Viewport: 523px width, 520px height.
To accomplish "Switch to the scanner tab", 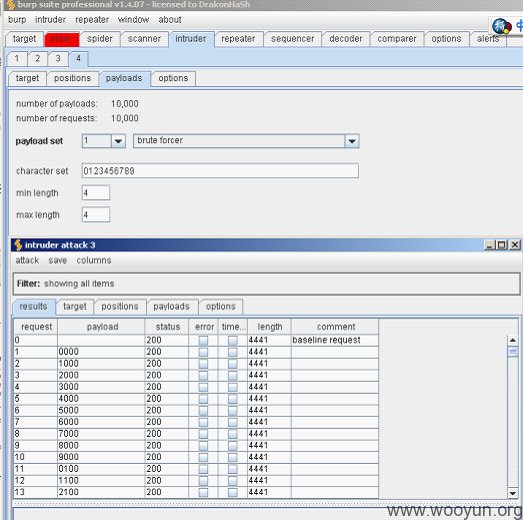I will pyautogui.click(x=144, y=39).
